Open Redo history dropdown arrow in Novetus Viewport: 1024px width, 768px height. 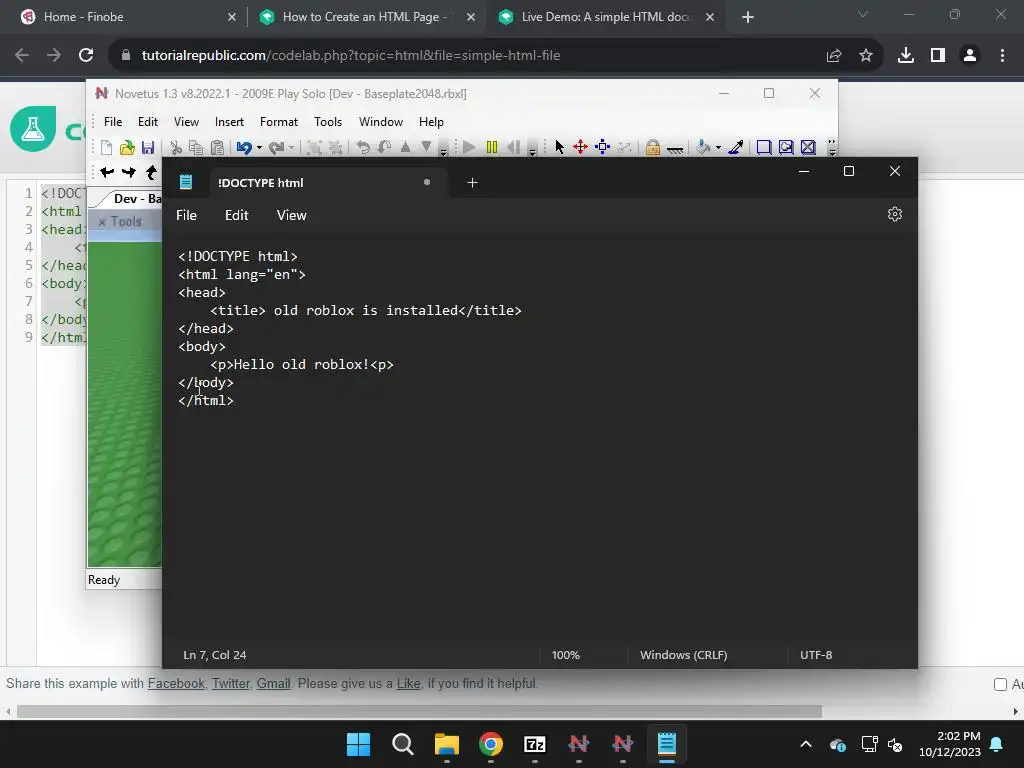click(x=291, y=148)
